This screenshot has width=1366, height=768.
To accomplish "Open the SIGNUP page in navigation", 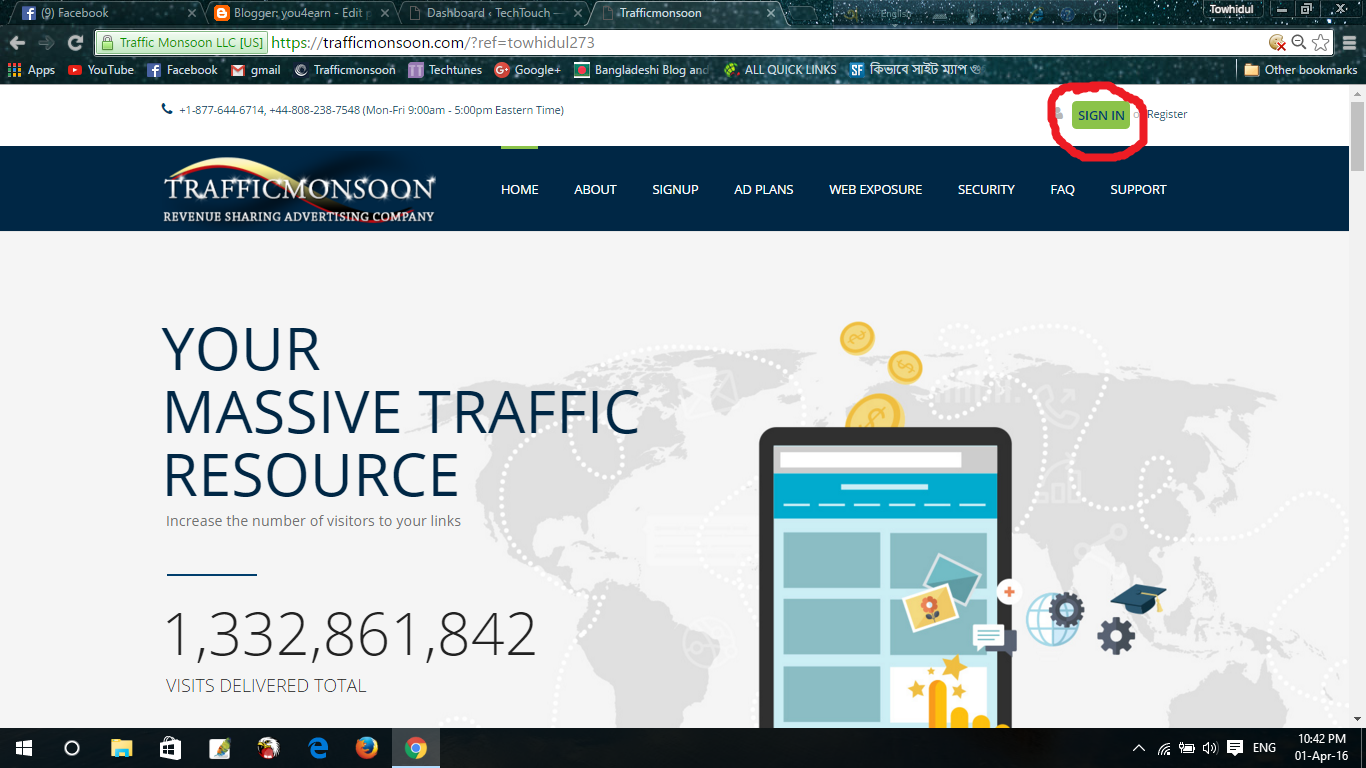I will [x=675, y=189].
